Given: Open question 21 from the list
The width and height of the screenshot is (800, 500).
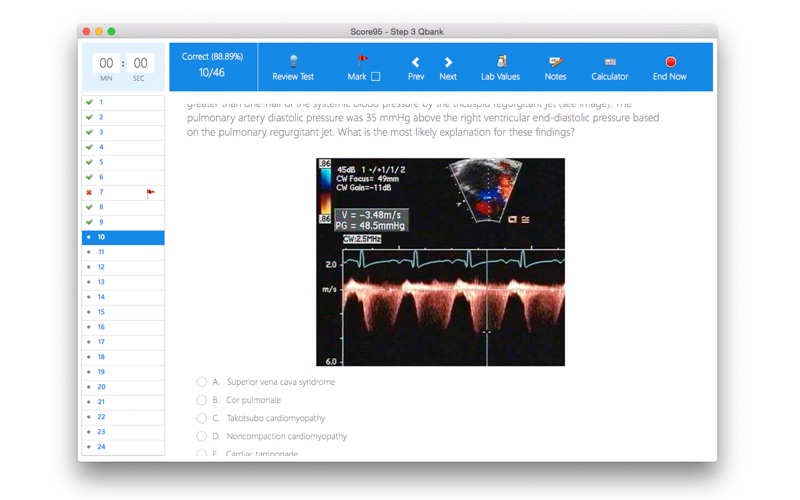Looking at the screenshot, I should [x=123, y=402].
